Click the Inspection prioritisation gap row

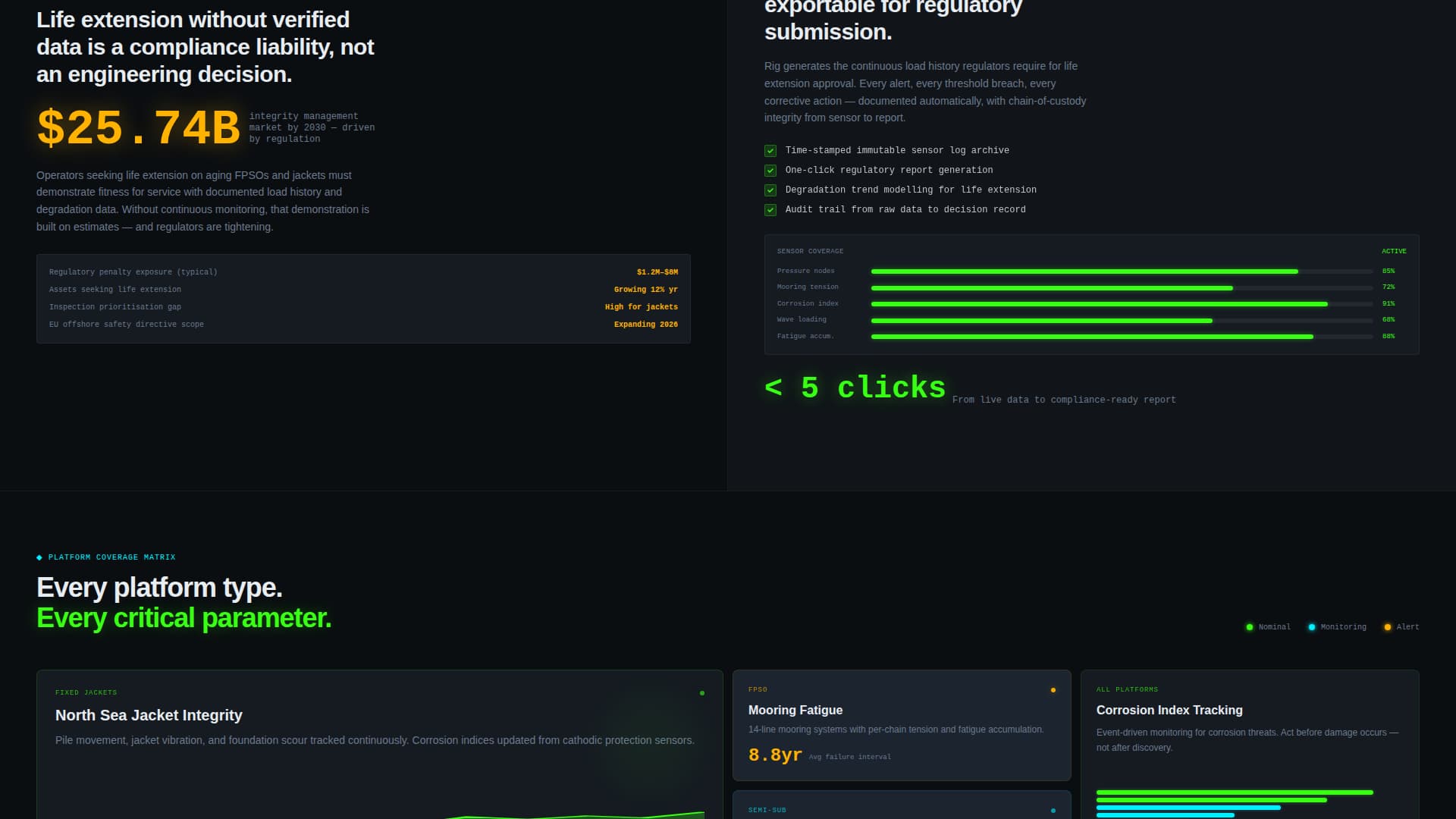coord(363,307)
